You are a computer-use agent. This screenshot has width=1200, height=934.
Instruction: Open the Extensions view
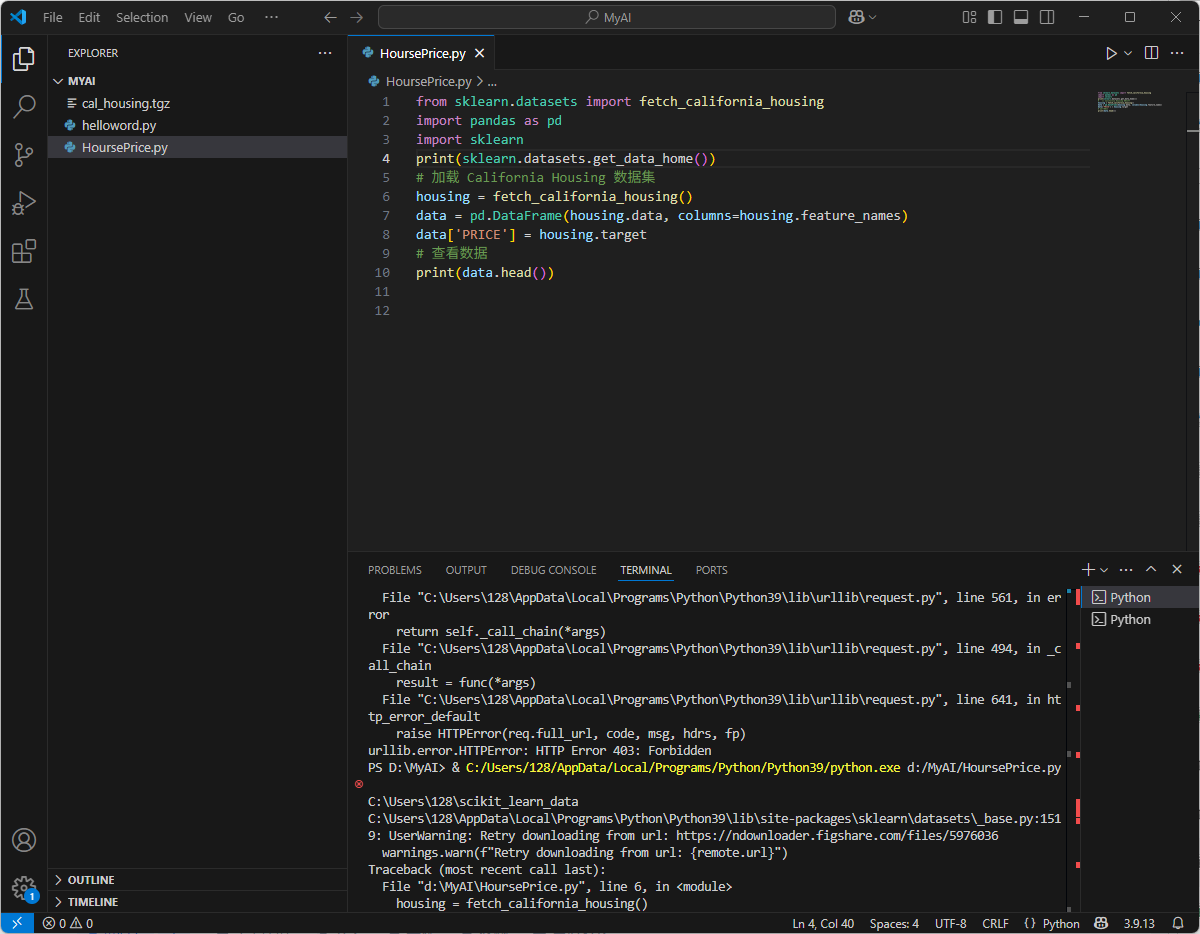coord(24,251)
